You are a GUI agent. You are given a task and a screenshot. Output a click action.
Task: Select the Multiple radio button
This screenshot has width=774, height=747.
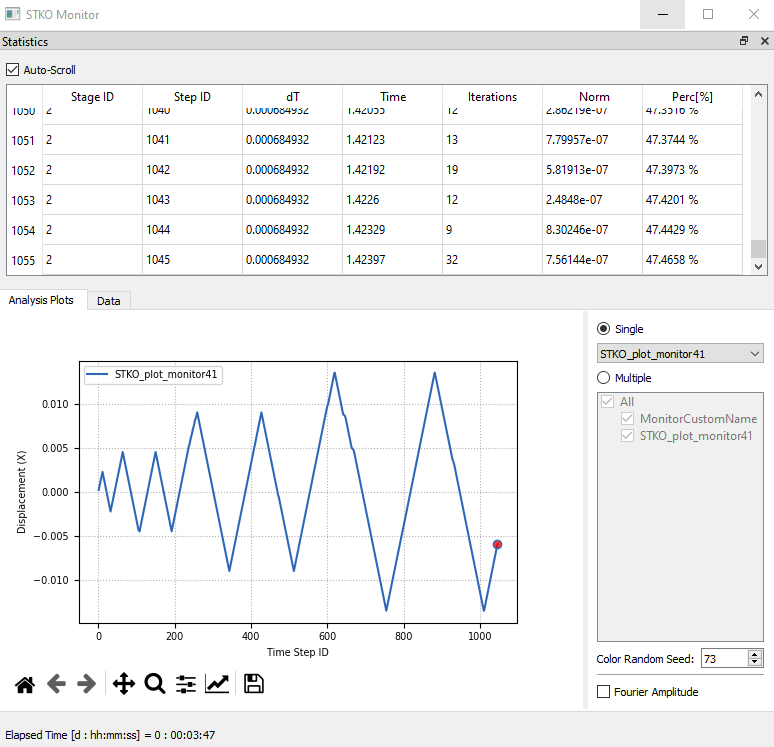[603, 378]
